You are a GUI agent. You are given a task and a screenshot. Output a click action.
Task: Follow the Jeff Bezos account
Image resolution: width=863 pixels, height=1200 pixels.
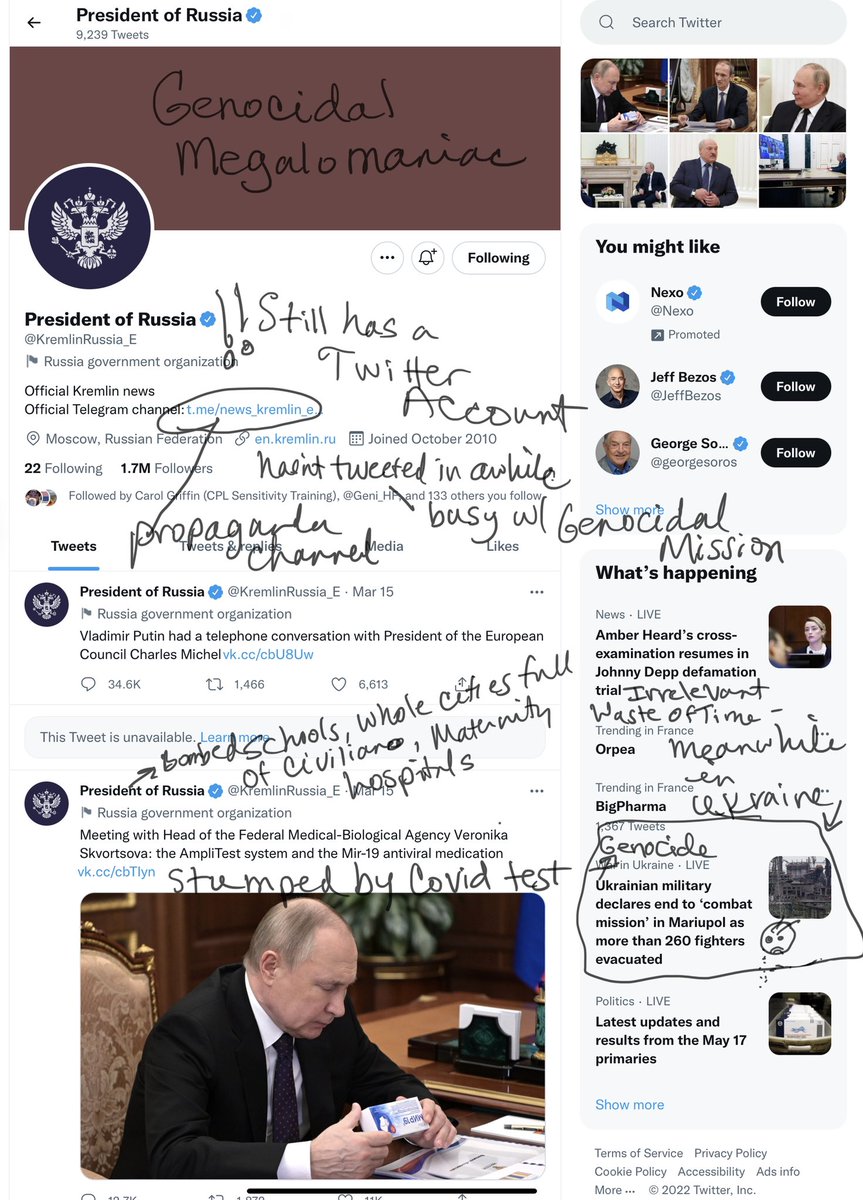[795, 386]
